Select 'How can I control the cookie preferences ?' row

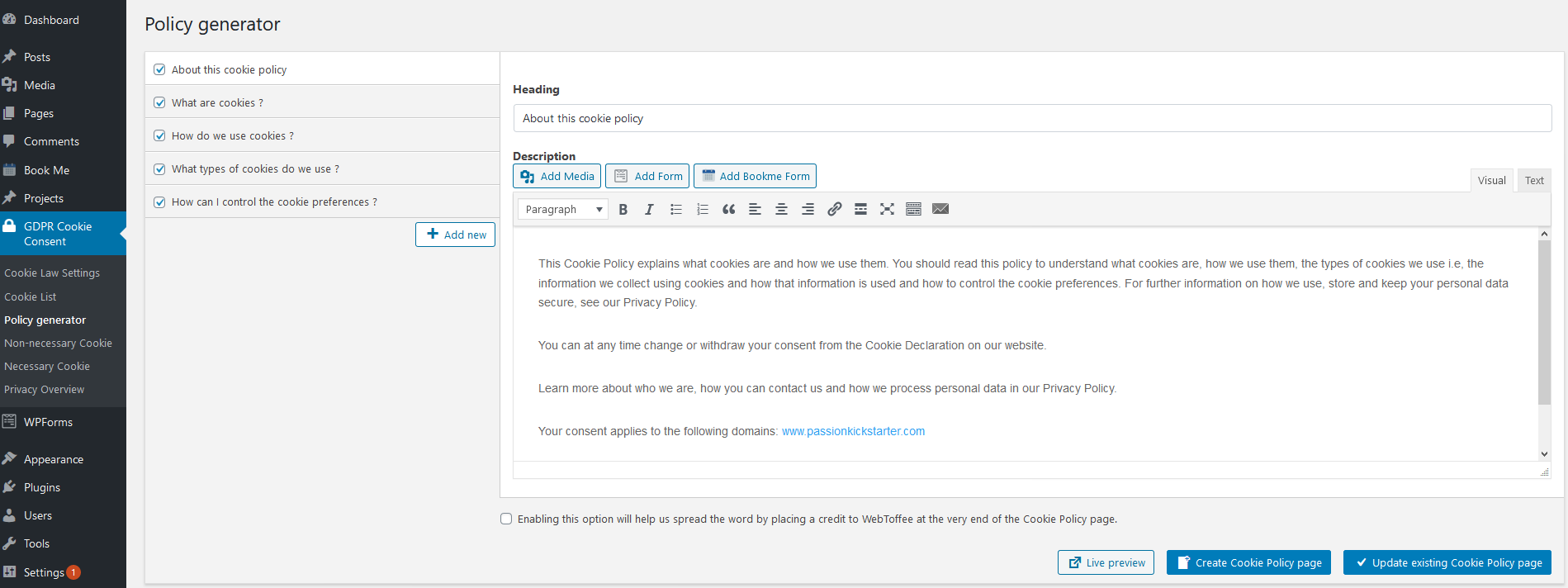[x=322, y=202]
